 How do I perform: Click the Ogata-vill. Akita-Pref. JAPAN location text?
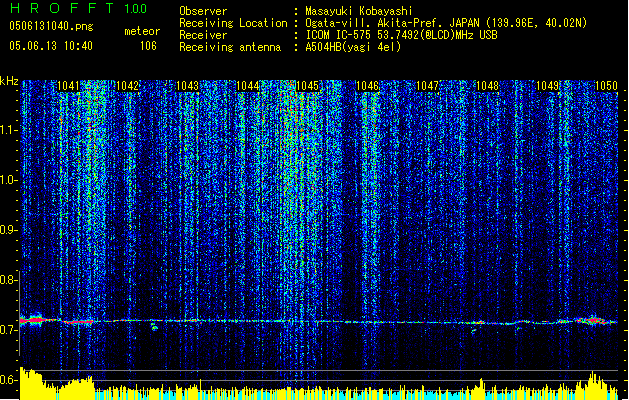click(446, 23)
